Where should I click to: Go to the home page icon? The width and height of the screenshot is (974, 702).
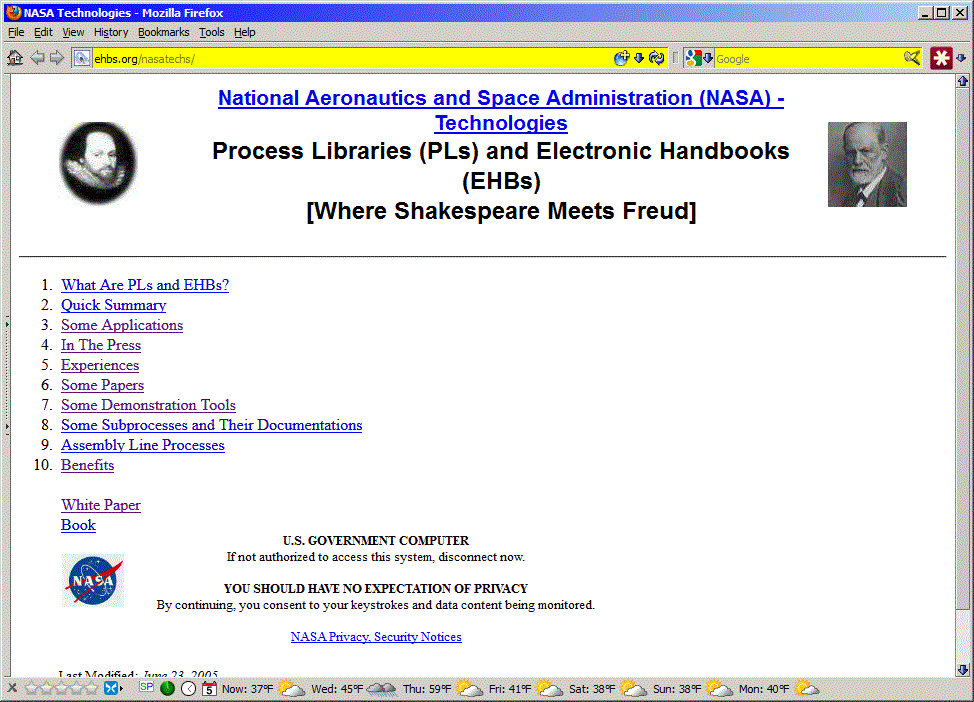tap(15, 58)
